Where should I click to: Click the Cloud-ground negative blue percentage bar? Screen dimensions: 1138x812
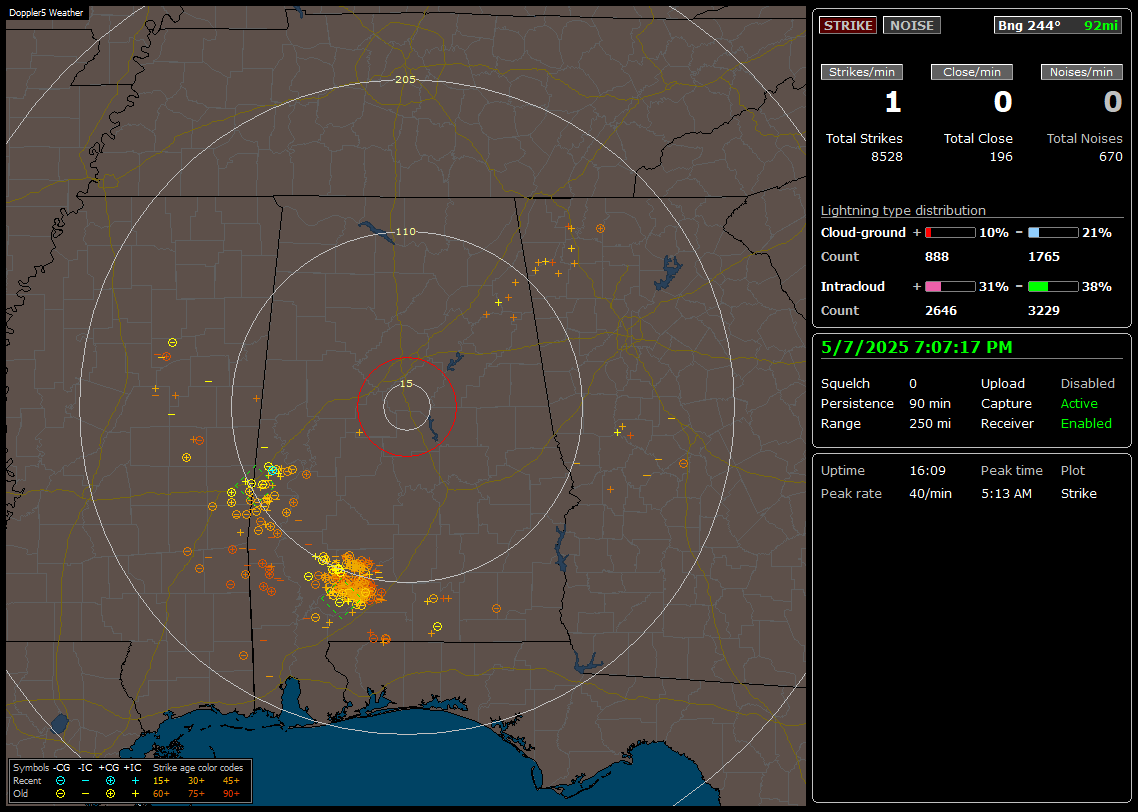(x=1053, y=233)
